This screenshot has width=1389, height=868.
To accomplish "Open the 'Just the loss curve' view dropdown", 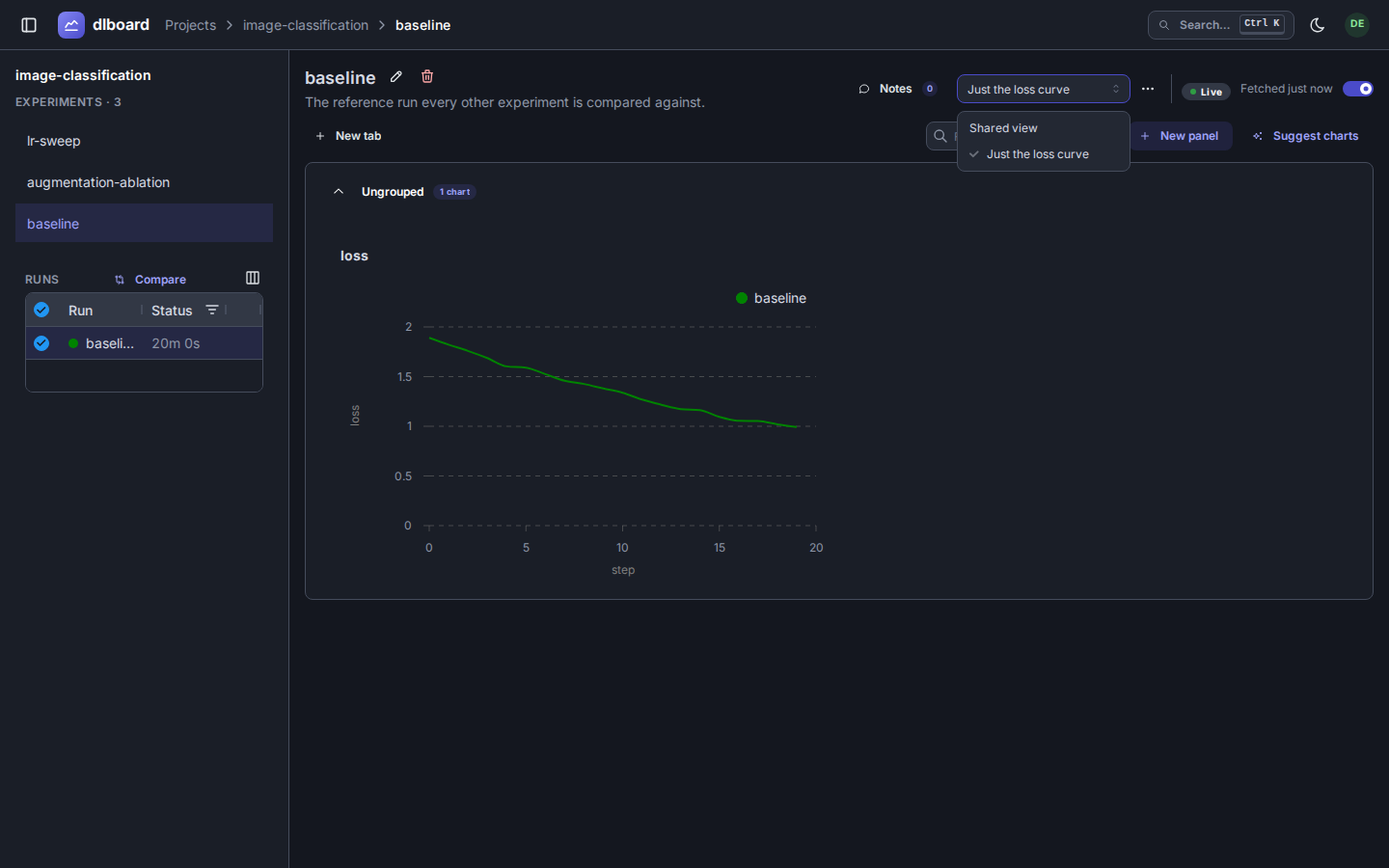I will click(1043, 89).
